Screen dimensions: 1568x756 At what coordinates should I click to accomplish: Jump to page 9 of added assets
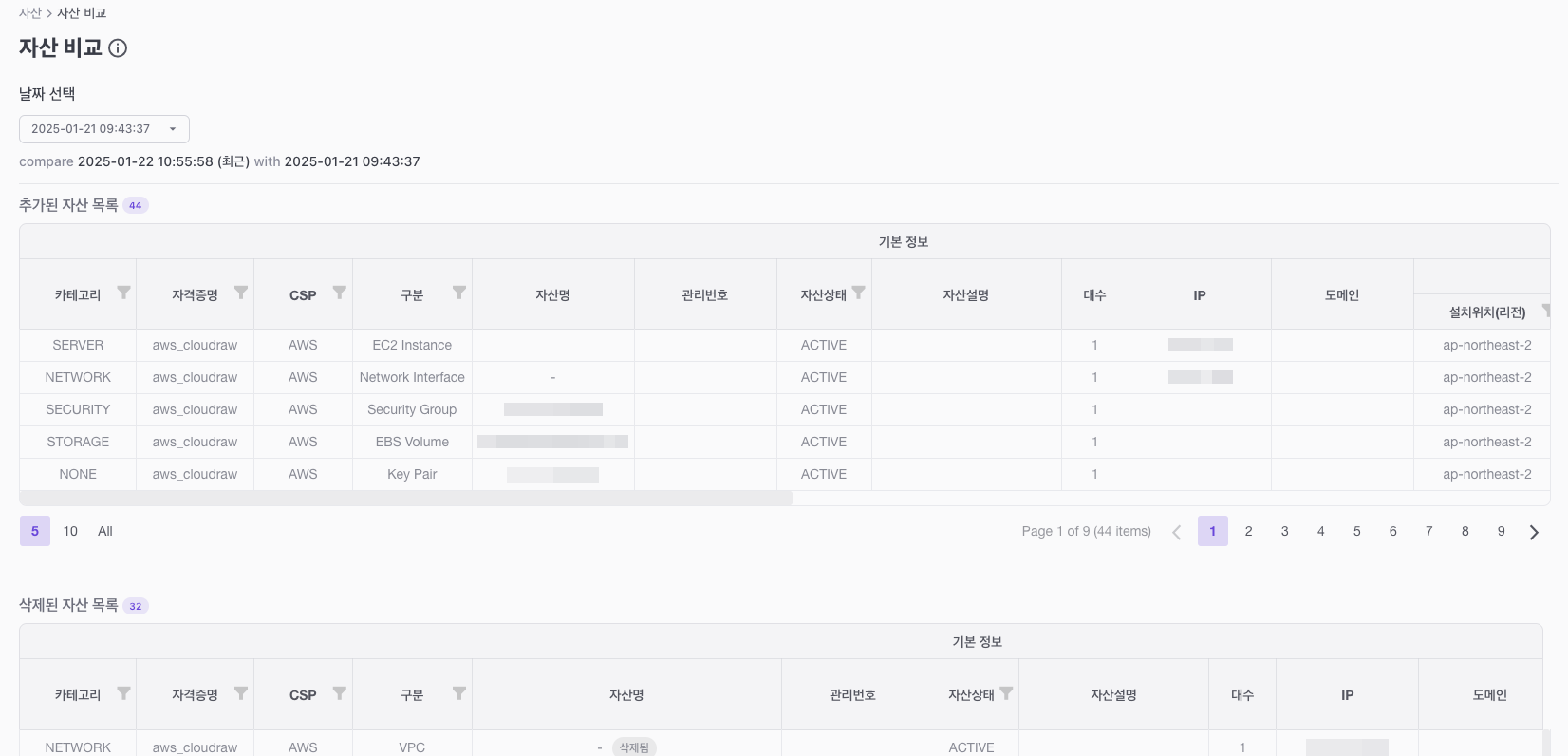point(1501,531)
